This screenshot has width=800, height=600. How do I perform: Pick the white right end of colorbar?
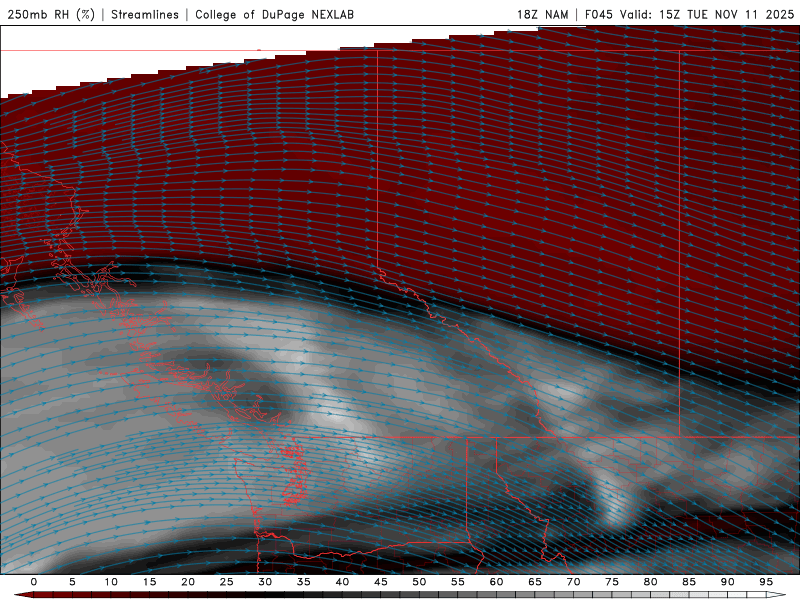coord(776,595)
